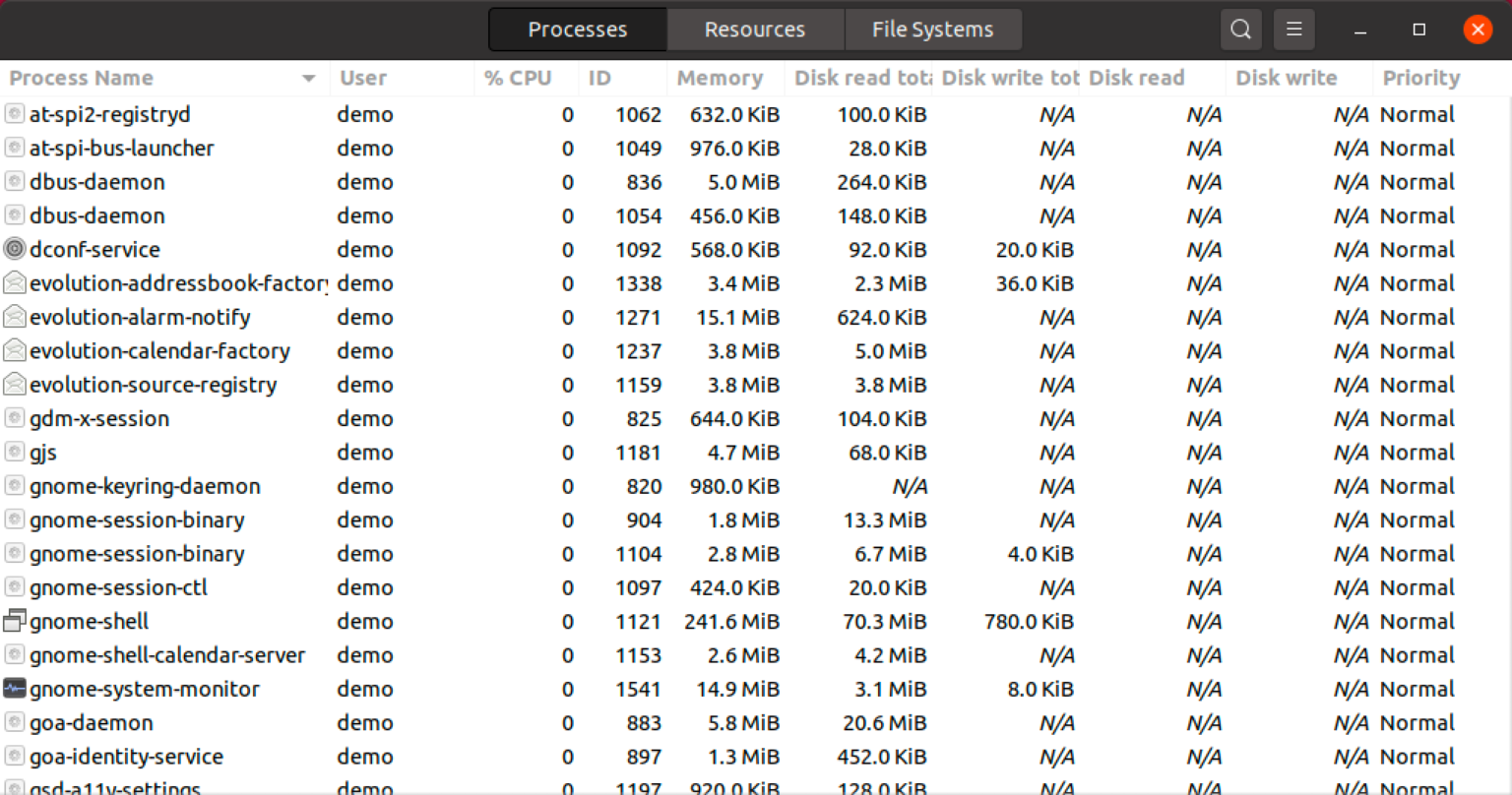
Task: Click the evolution-alarm-notify mail icon
Action: tap(14, 317)
